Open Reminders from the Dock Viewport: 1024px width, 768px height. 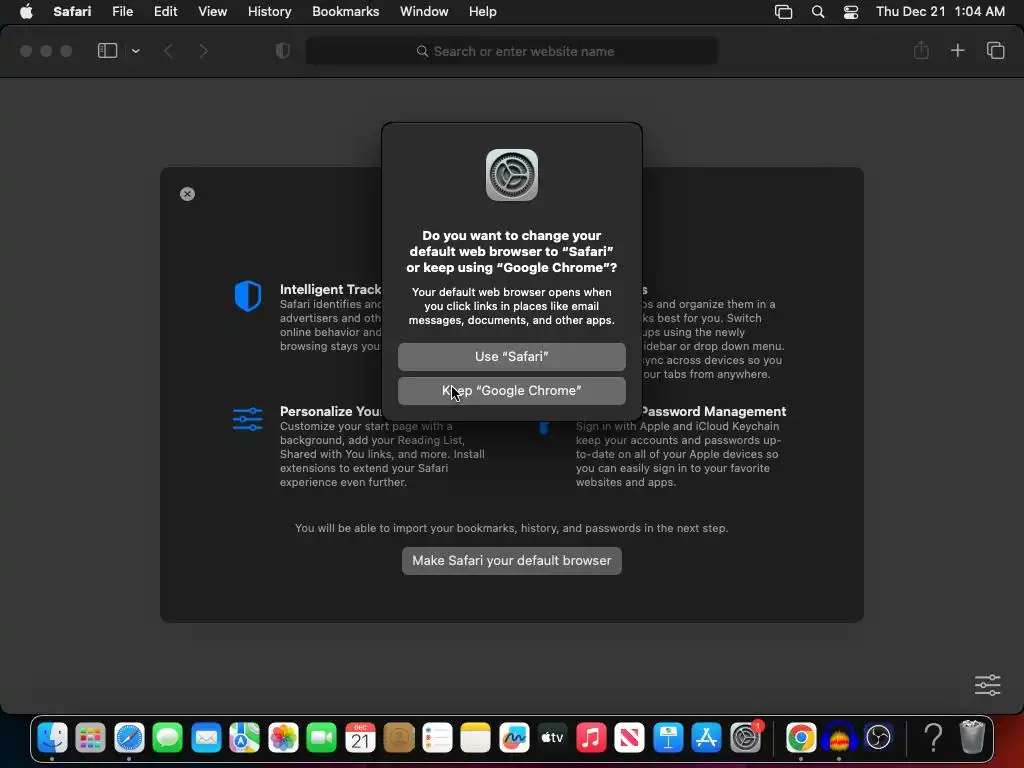pyautogui.click(x=438, y=738)
